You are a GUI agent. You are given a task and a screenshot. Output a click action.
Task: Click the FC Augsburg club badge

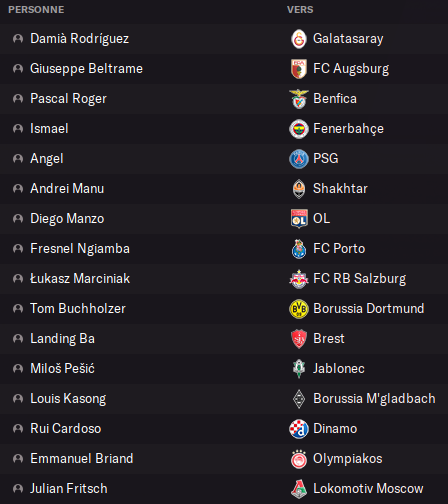point(299,69)
